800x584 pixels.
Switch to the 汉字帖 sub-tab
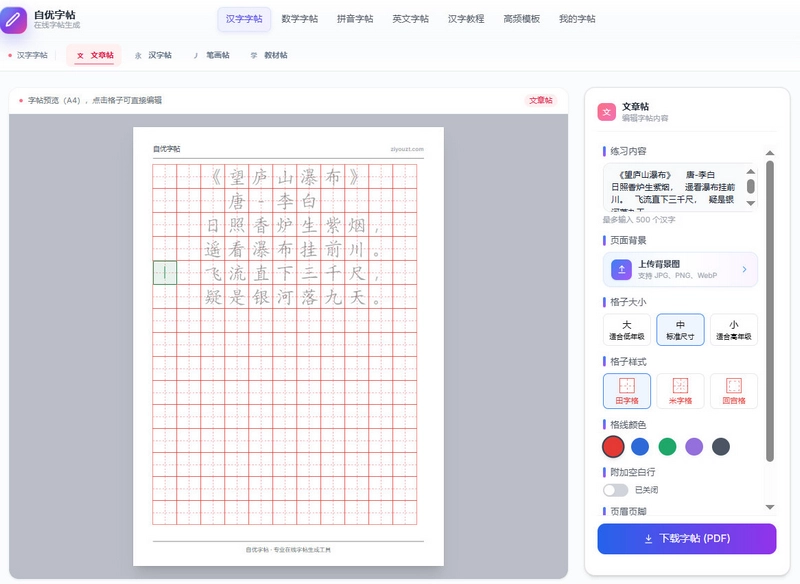[154, 55]
